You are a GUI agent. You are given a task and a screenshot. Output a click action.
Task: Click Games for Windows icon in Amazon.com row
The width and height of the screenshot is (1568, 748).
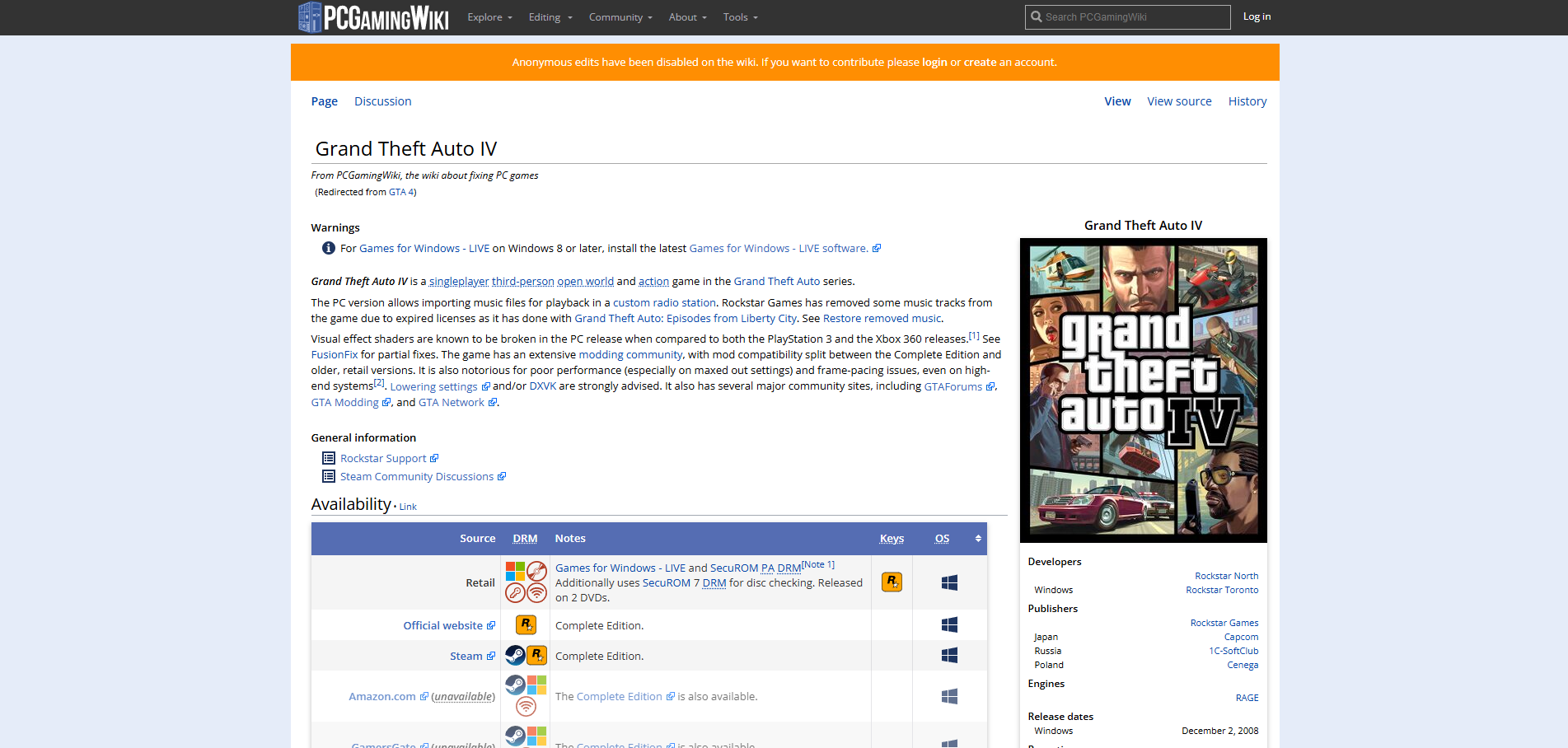536,685
